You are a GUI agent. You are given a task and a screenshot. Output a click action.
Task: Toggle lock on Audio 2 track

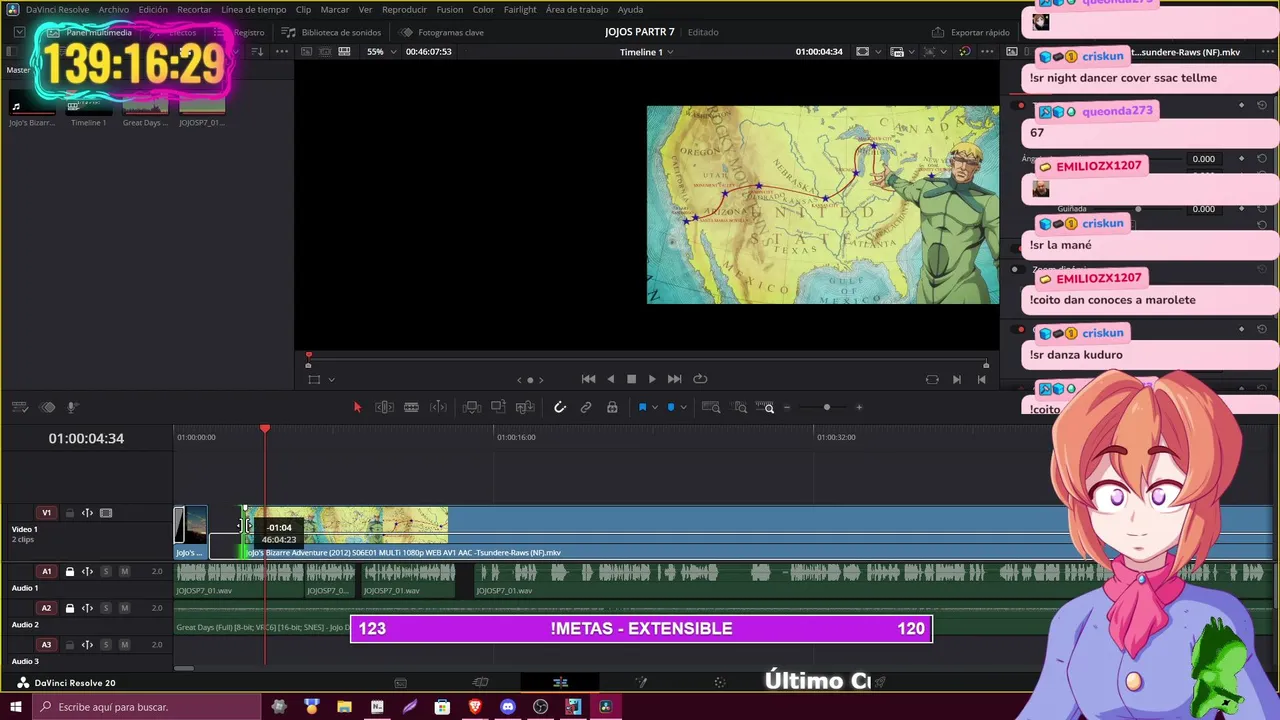pyautogui.click(x=70, y=608)
